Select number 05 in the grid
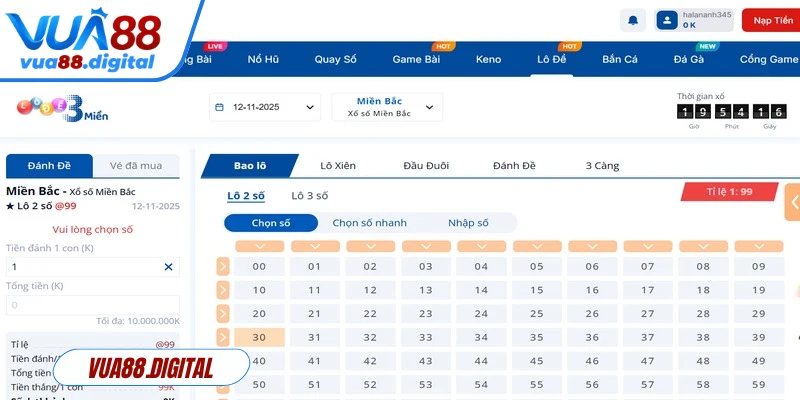The image size is (800, 400). pyautogui.click(x=537, y=266)
